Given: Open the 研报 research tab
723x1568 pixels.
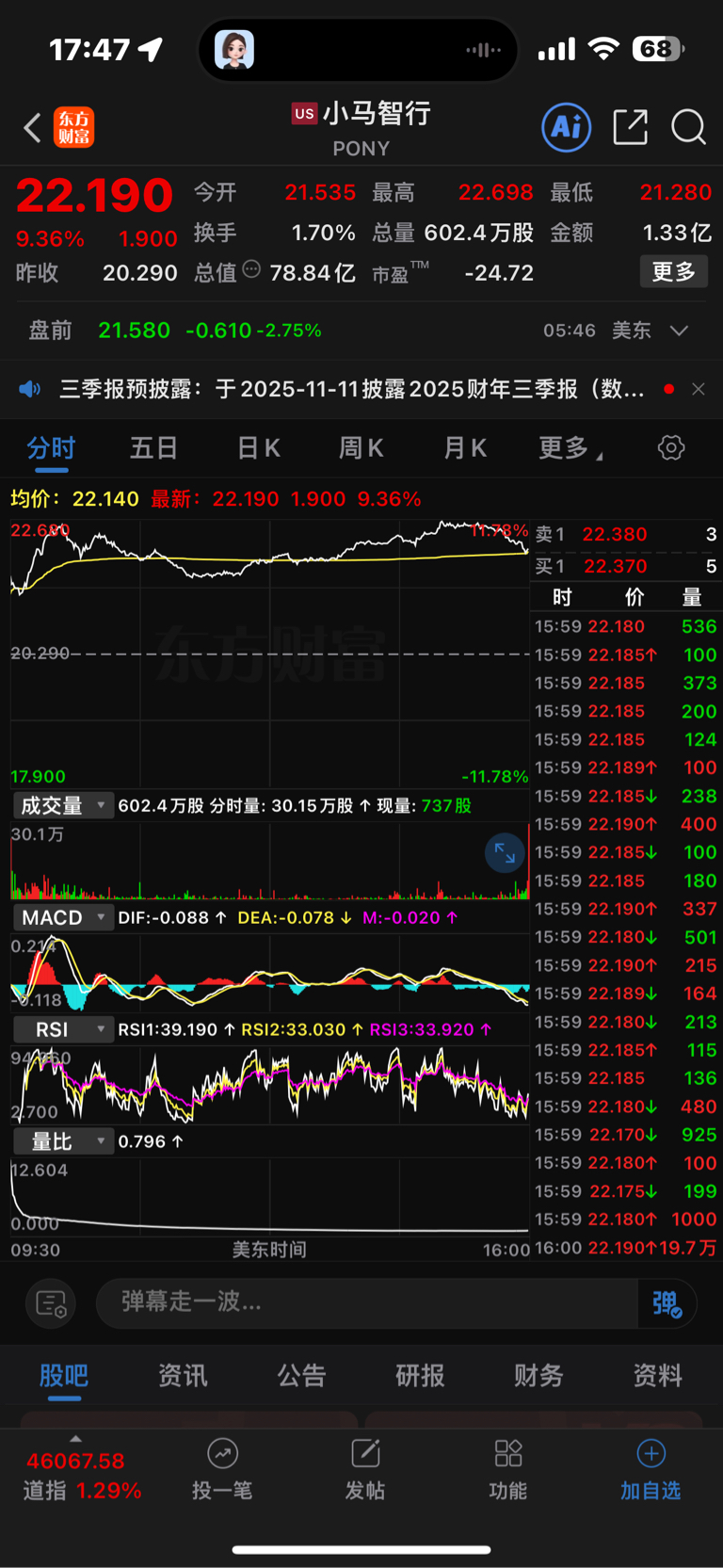Looking at the screenshot, I should [x=420, y=1376].
